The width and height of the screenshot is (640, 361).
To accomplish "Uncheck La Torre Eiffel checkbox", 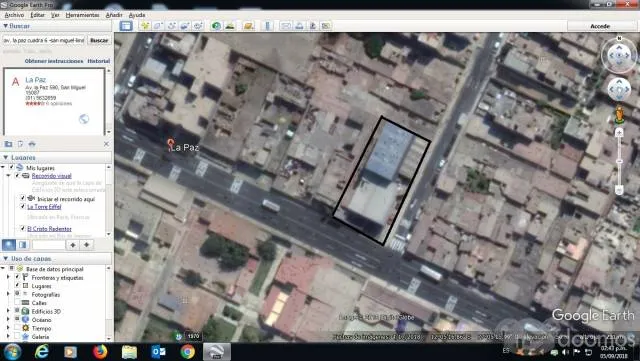I will pyautogui.click(x=23, y=206).
